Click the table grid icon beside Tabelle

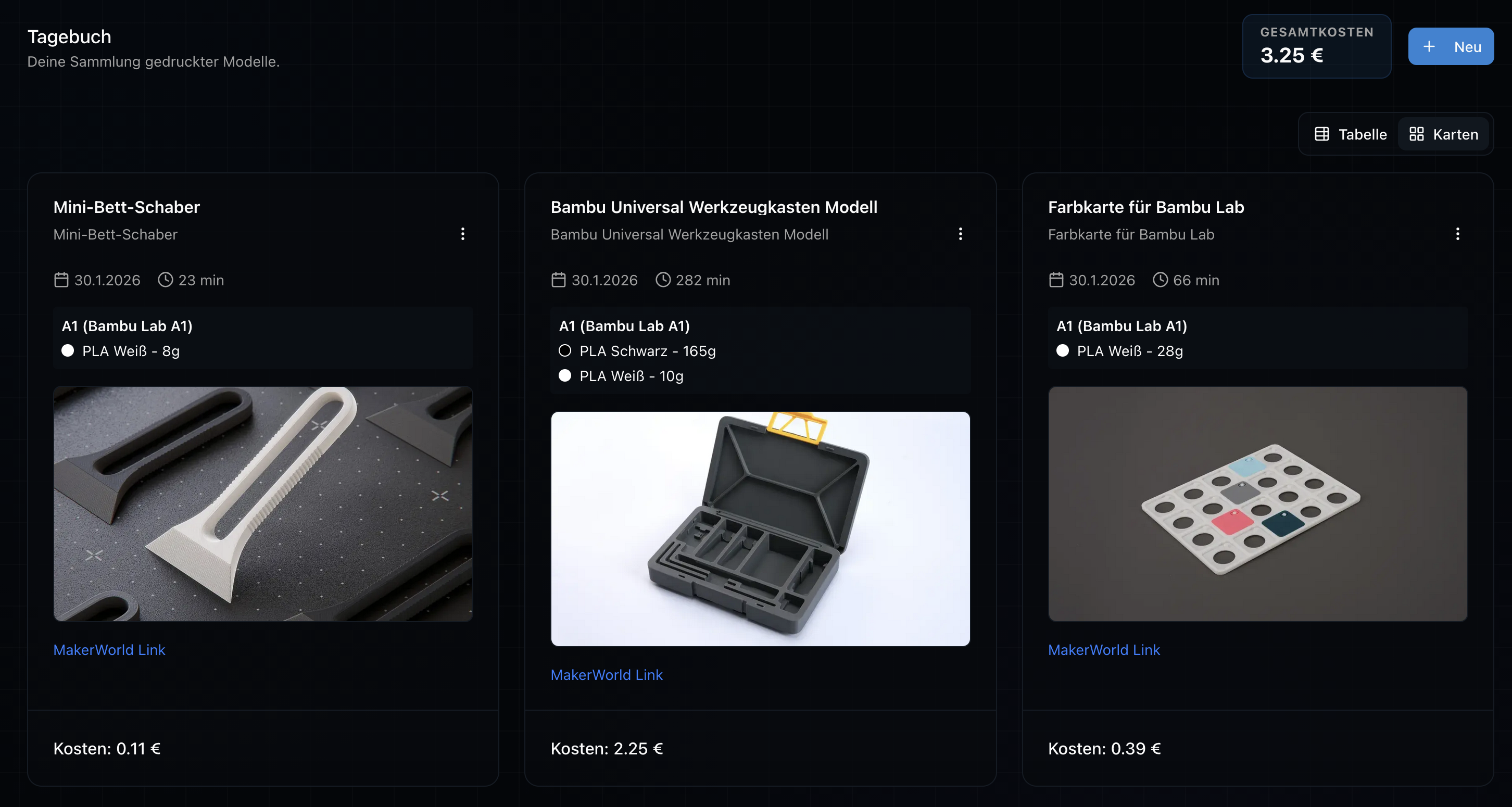tap(1322, 134)
